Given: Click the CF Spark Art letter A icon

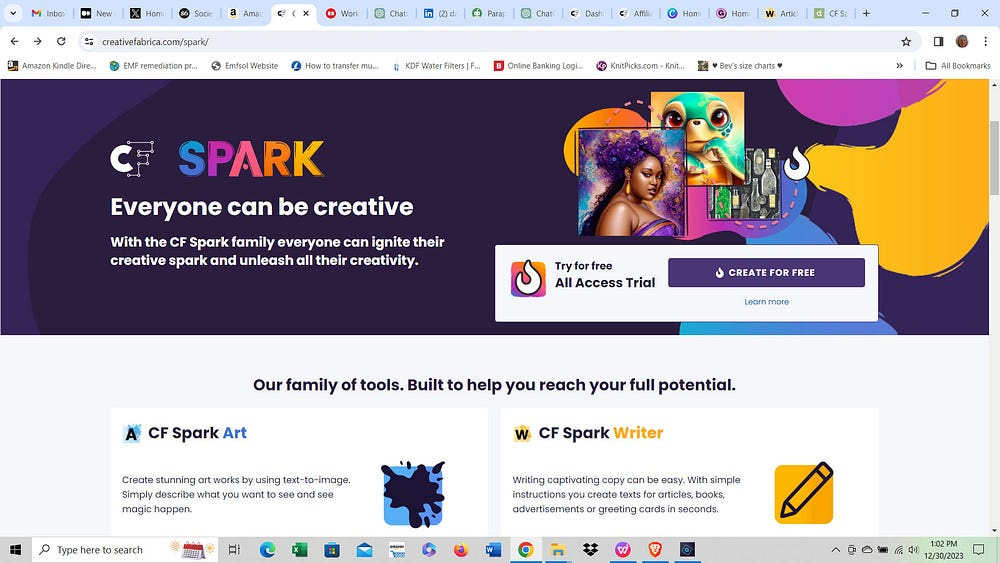Looking at the screenshot, I should [131, 434].
